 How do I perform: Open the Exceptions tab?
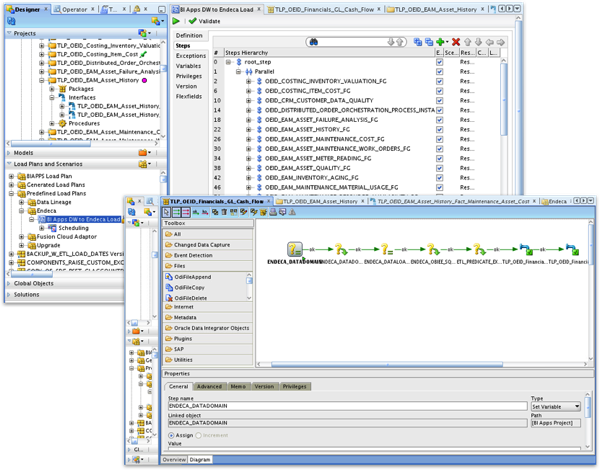point(191,56)
